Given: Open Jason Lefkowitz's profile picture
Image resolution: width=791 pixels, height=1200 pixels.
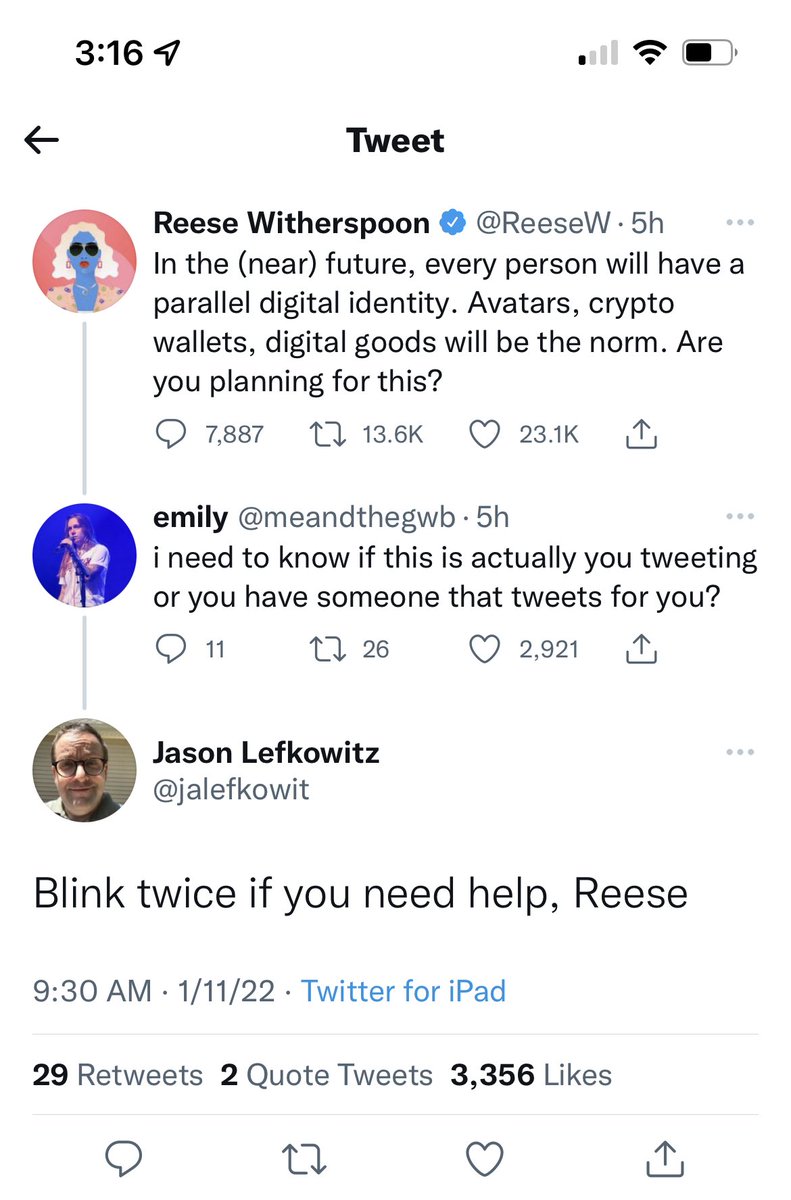Looking at the screenshot, I should point(84,771).
